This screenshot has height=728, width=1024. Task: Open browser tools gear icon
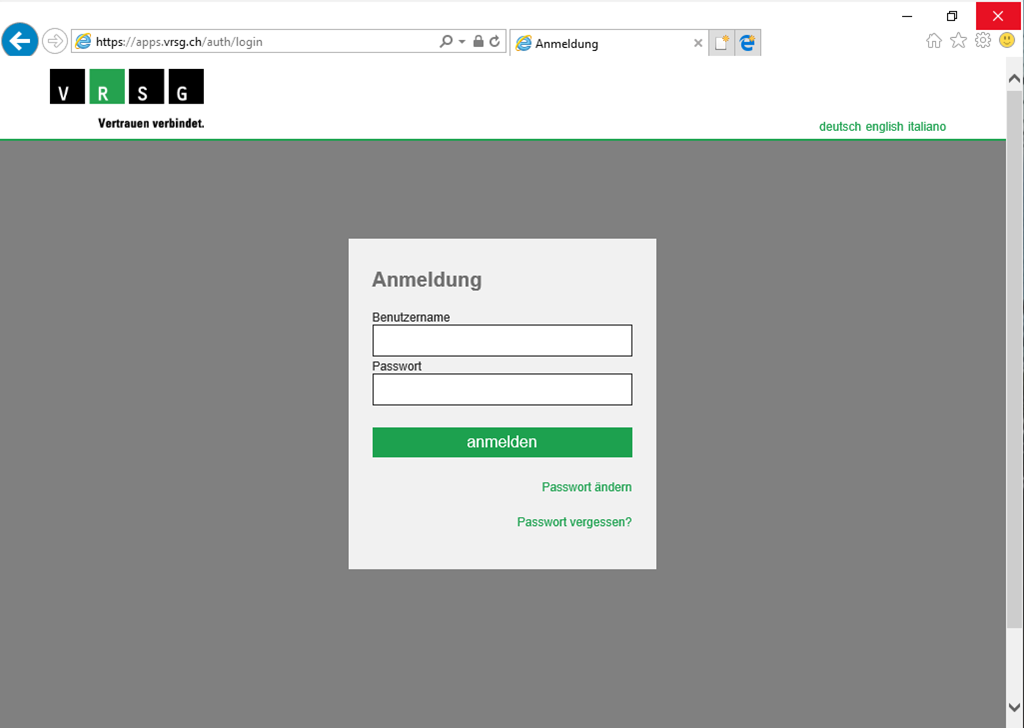(x=983, y=40)
